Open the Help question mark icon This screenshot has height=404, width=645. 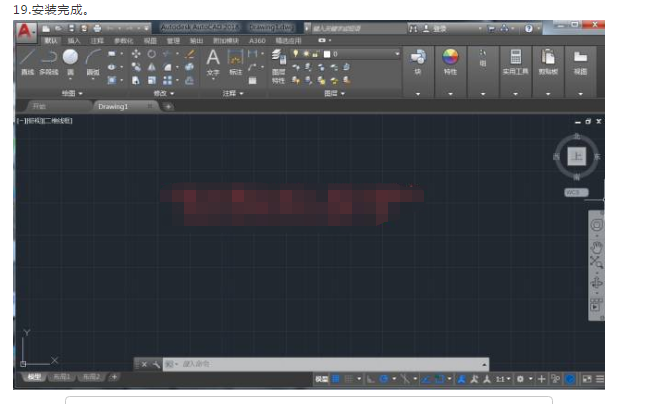click(529, 28)
